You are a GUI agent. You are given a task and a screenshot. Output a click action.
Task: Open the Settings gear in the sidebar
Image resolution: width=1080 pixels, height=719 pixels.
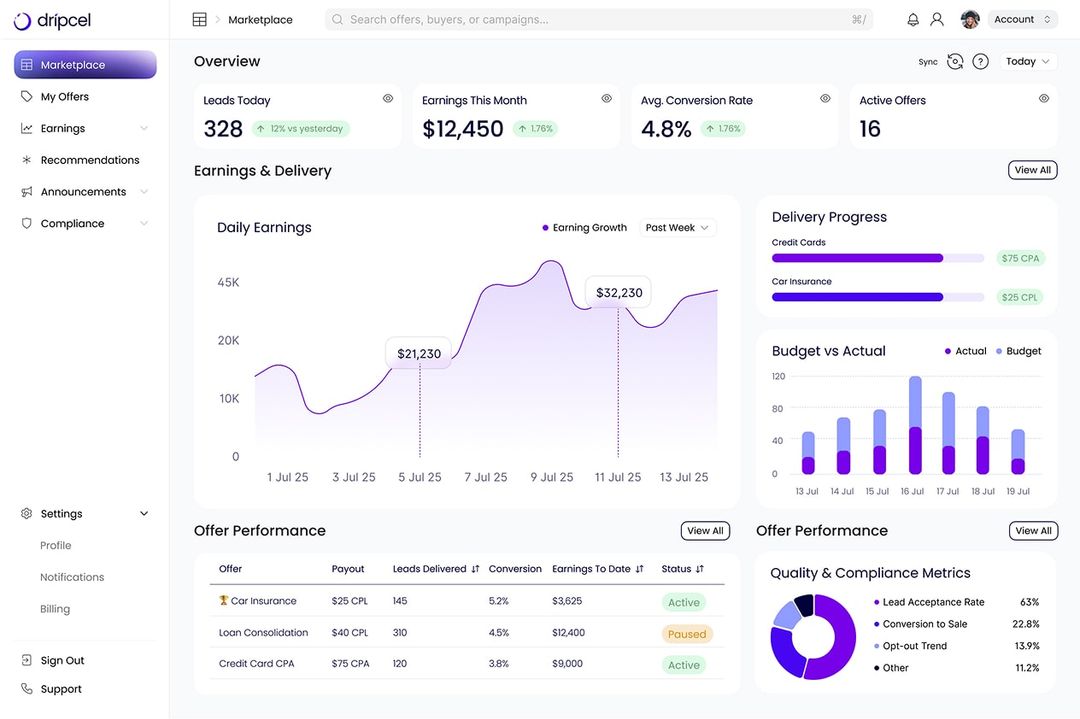[25, 513]
